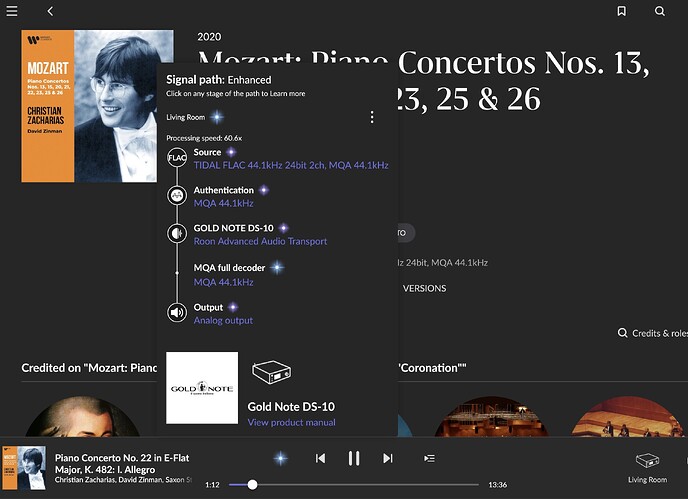688x499 pixels.
Task: Open the play queue icon
Action: (x=430, y=459)
